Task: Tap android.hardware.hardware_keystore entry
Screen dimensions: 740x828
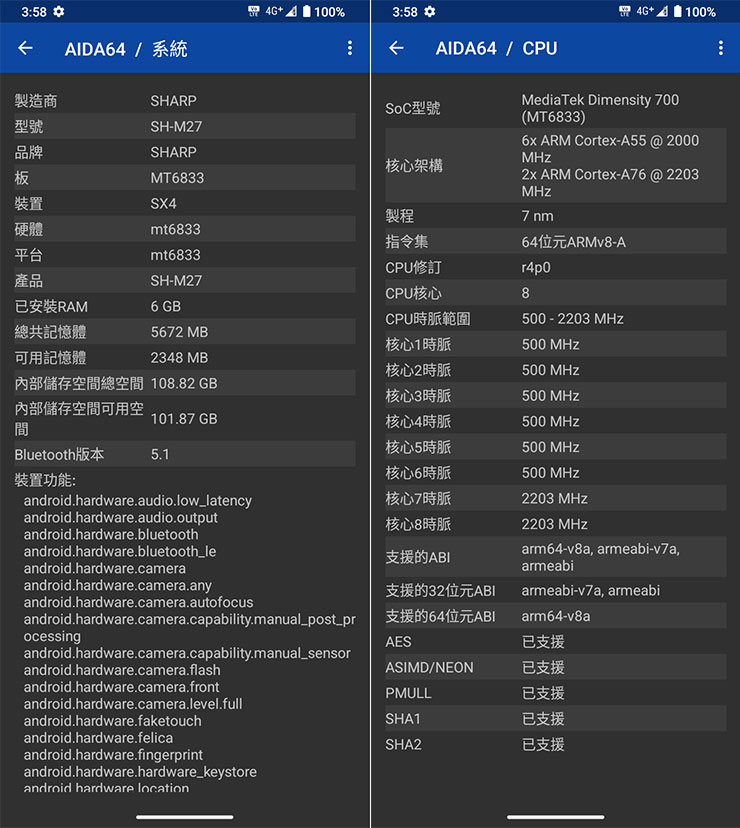Action: coord(140,771)
